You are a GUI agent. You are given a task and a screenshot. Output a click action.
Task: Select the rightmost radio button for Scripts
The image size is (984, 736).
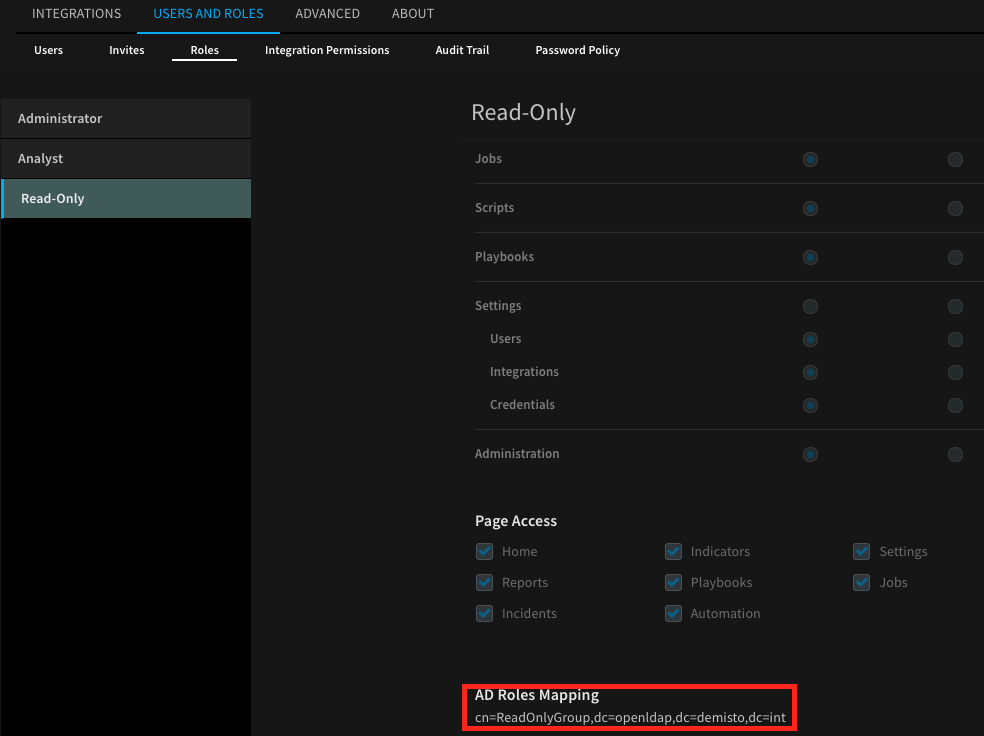click(955, 209)
